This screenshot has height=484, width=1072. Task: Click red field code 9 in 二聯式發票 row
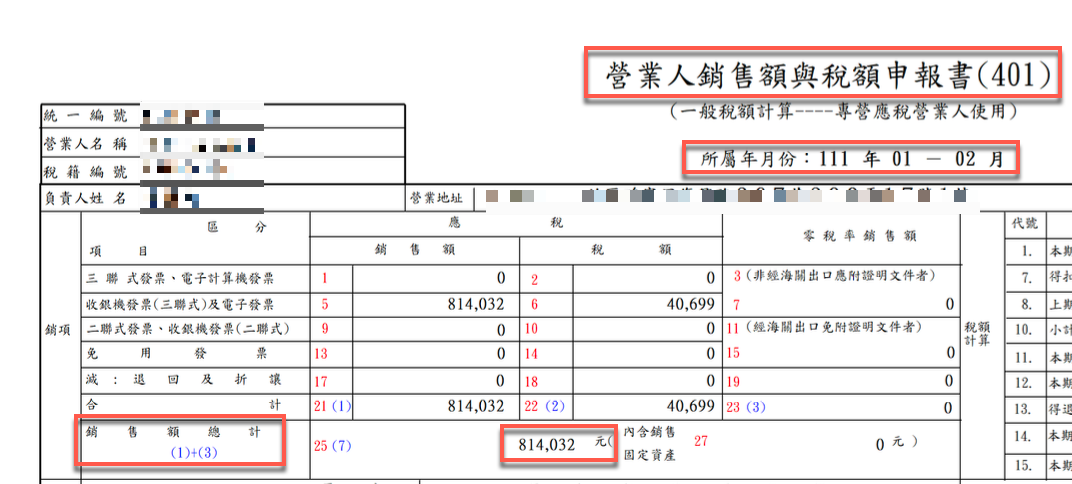click(325, 330)
